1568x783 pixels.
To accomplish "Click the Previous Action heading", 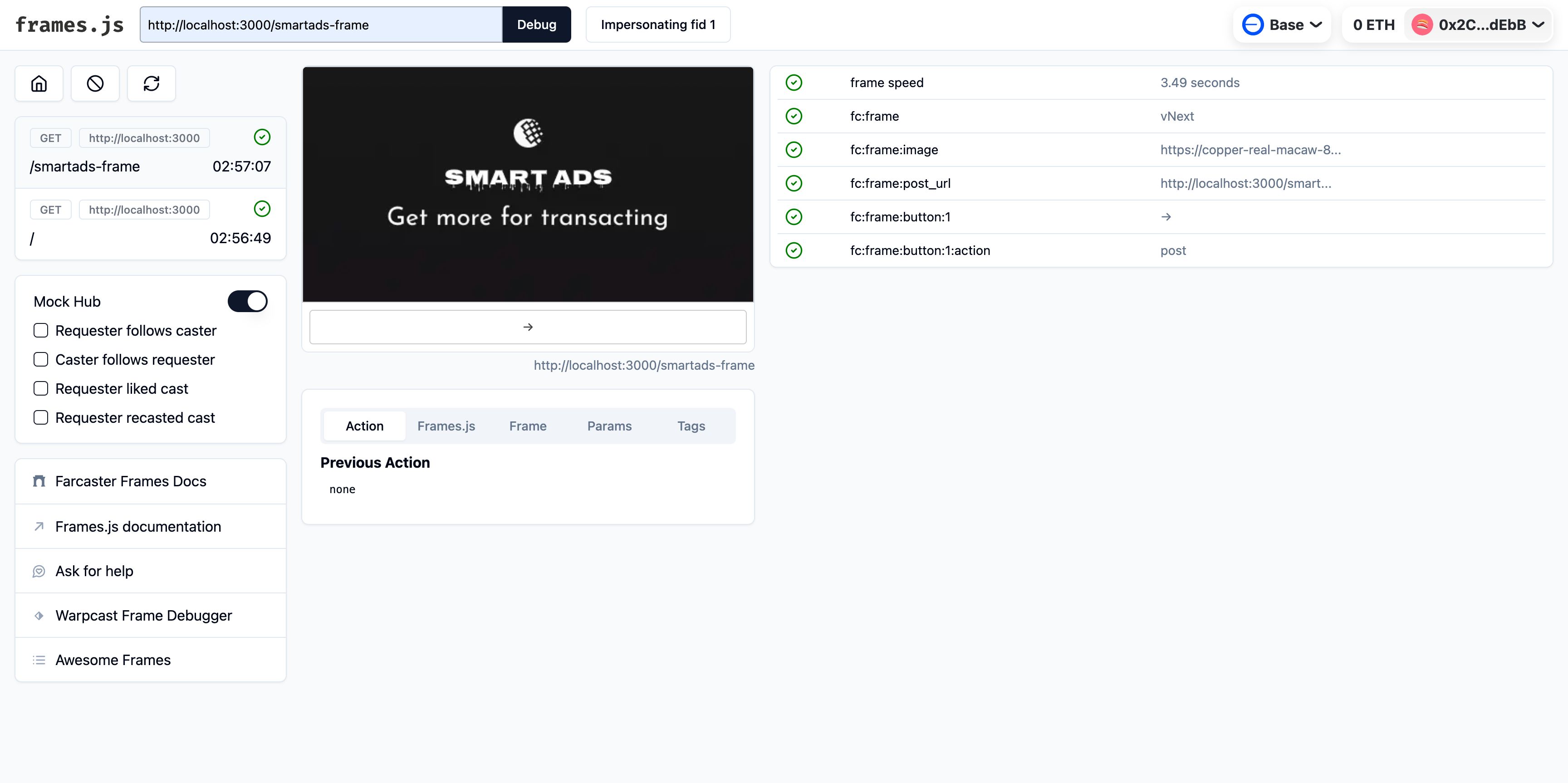I will pyautogui.click(x=375, y=462).
